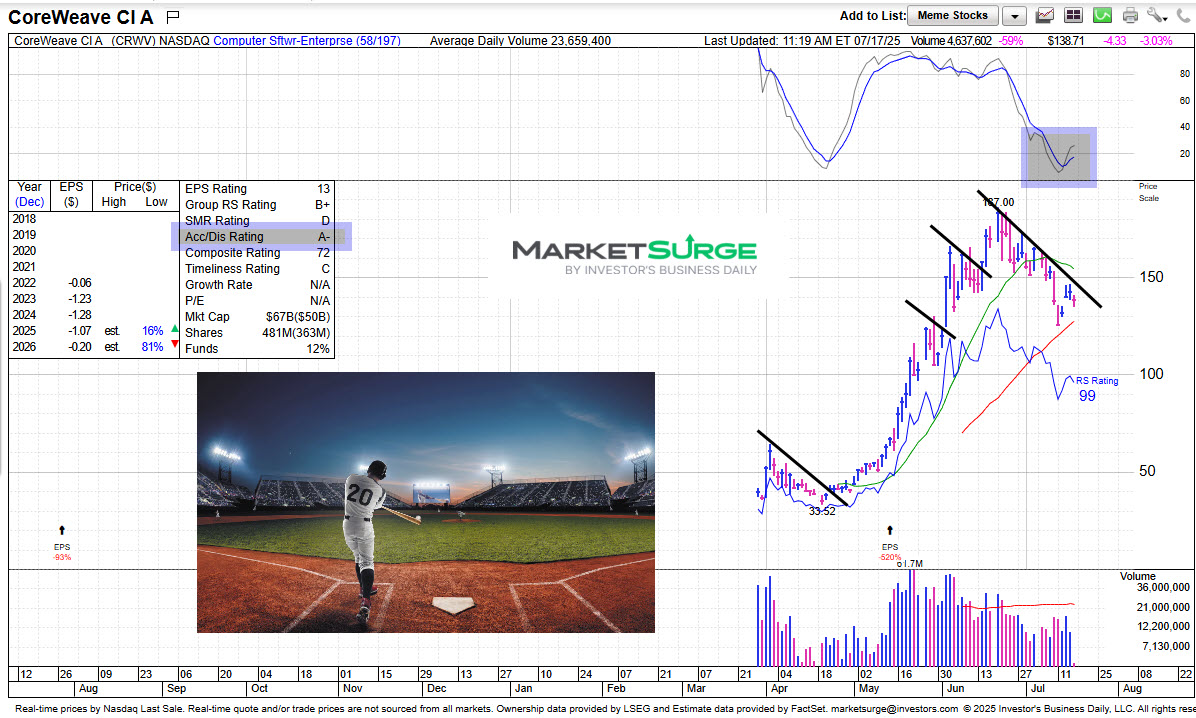The width and height of the screenshot is (1196, 718).
Task: Click the green line chart icon
Action: coord(1101,15)
